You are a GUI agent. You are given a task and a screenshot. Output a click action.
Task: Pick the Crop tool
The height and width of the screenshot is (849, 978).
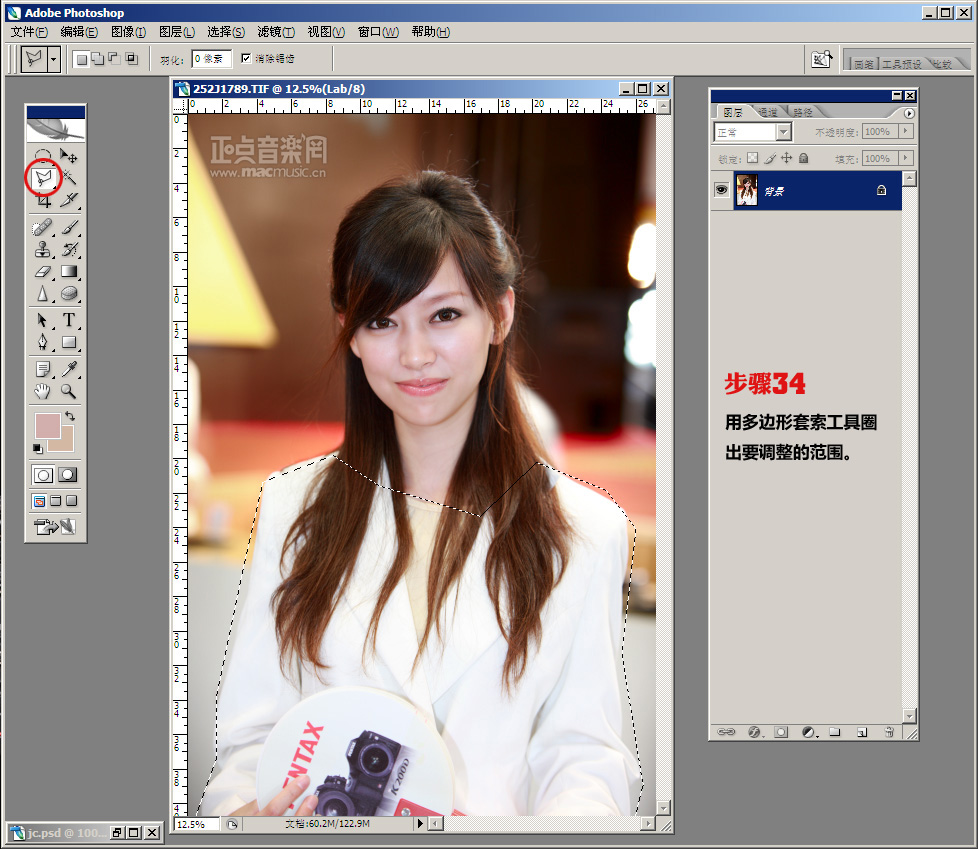43,201
